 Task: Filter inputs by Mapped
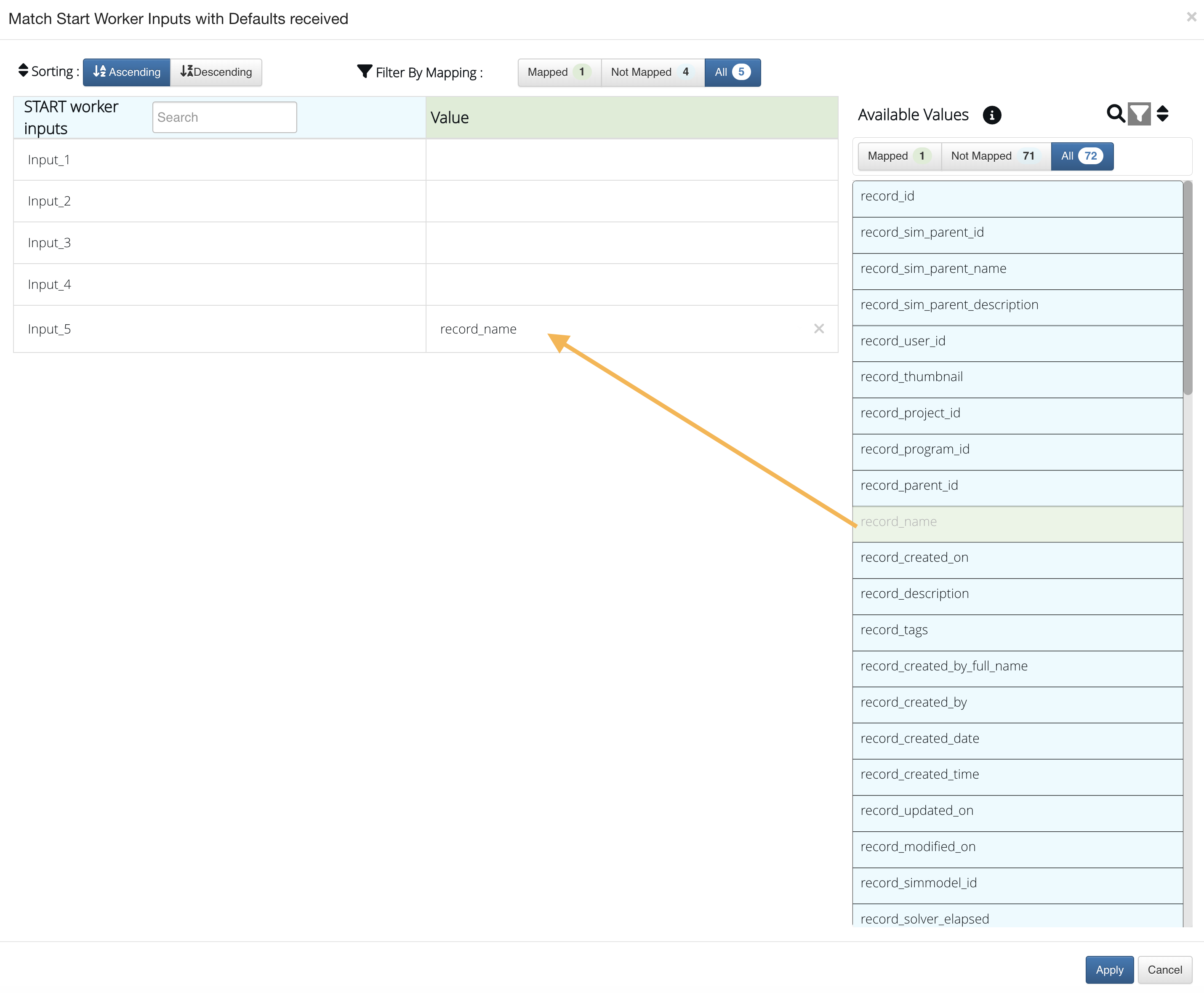point(559,72)
